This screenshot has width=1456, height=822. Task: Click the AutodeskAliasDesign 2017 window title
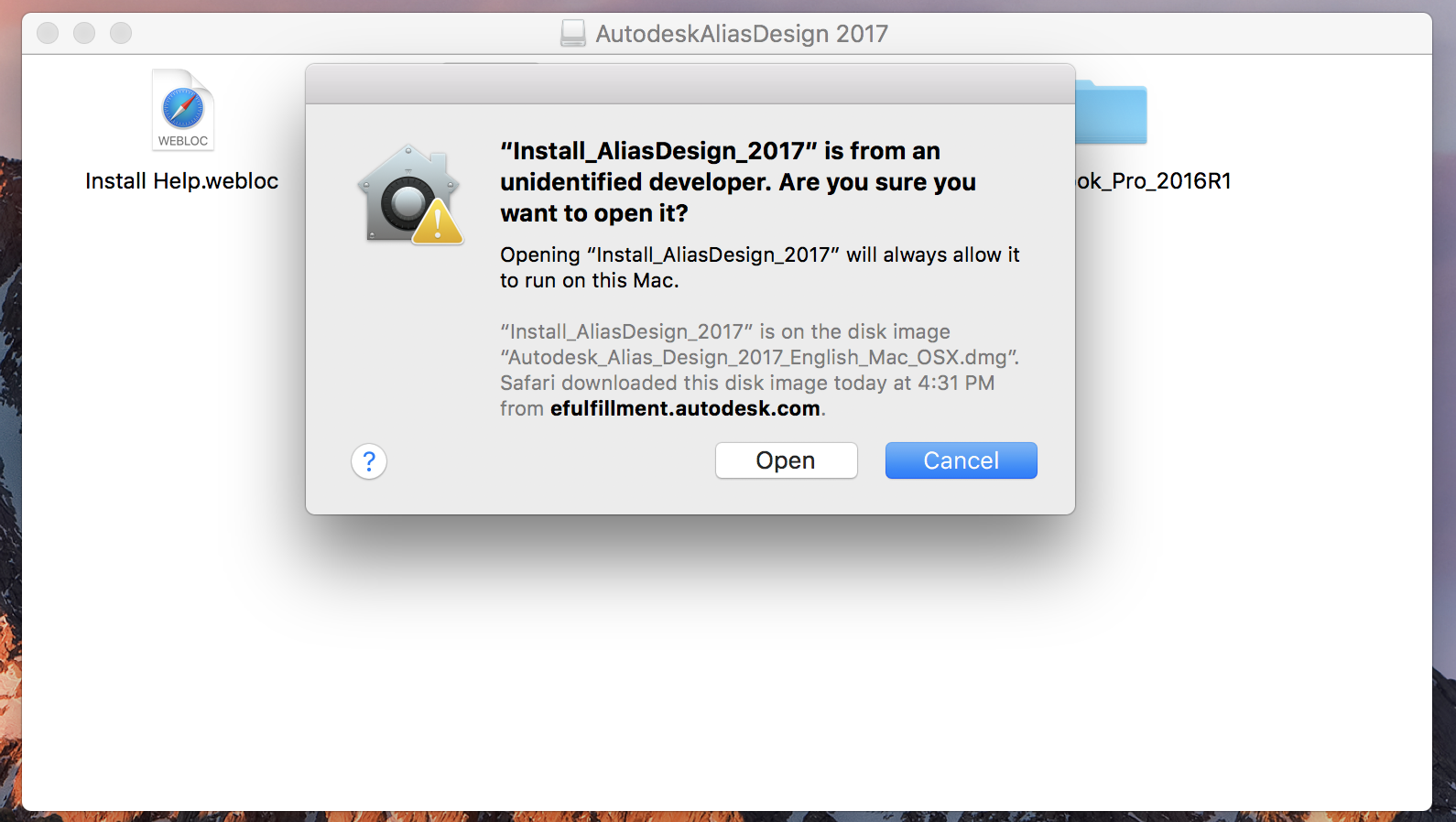(742, 34)
